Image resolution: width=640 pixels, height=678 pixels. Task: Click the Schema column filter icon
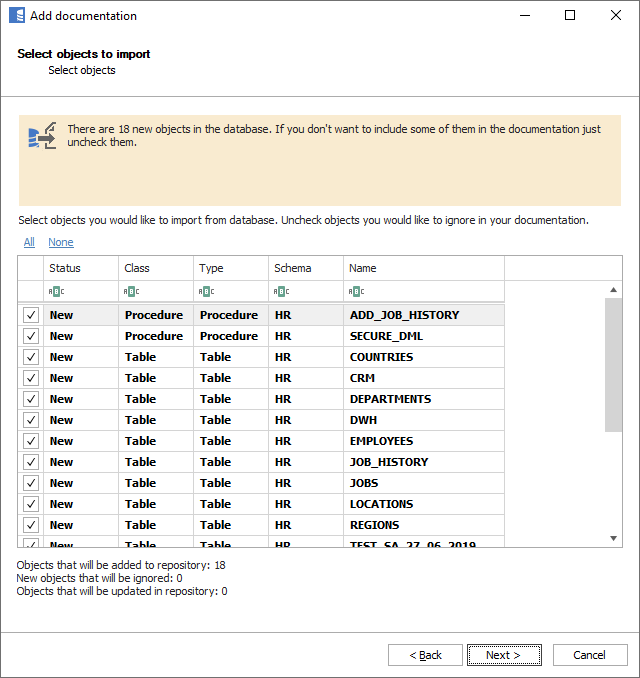tap(281, 292)
